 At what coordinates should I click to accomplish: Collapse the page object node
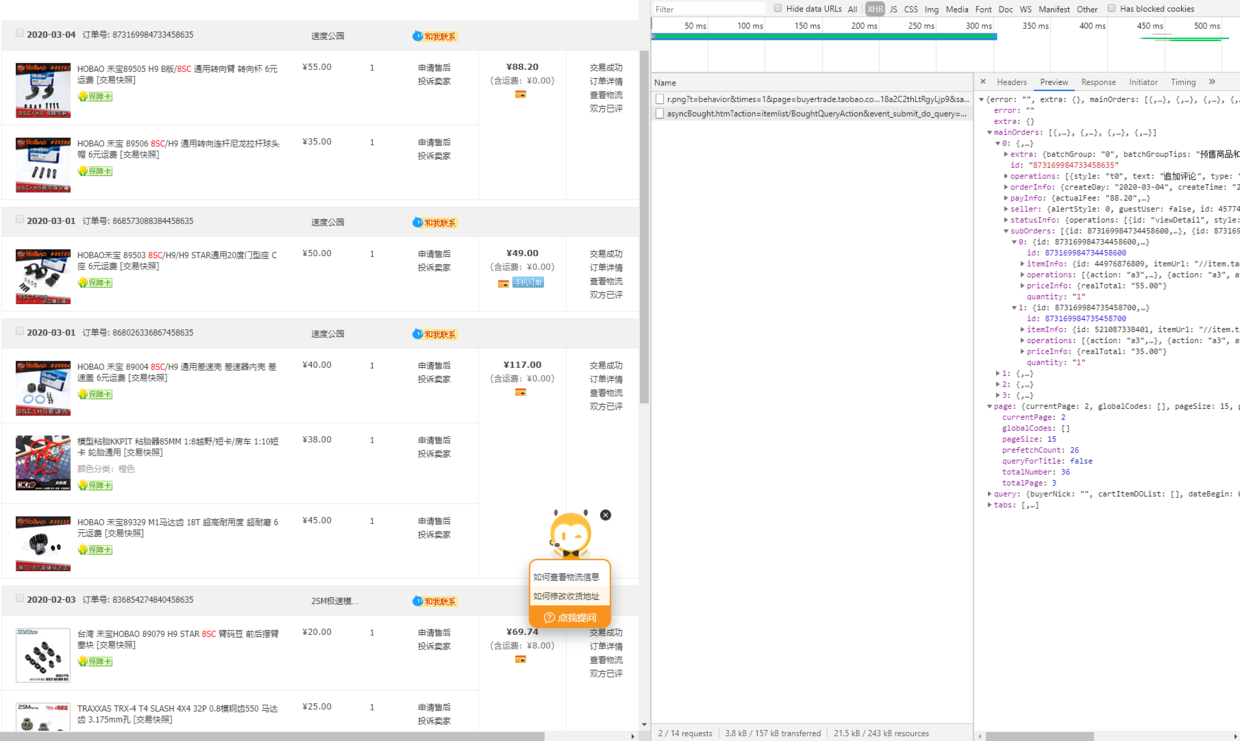point(990,407)
